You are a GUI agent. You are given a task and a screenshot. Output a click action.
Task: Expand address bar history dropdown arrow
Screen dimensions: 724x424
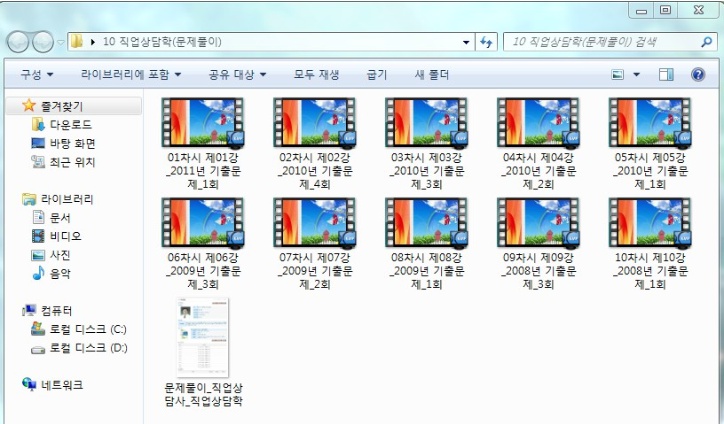pyautogui.click(x=466, y=42)
